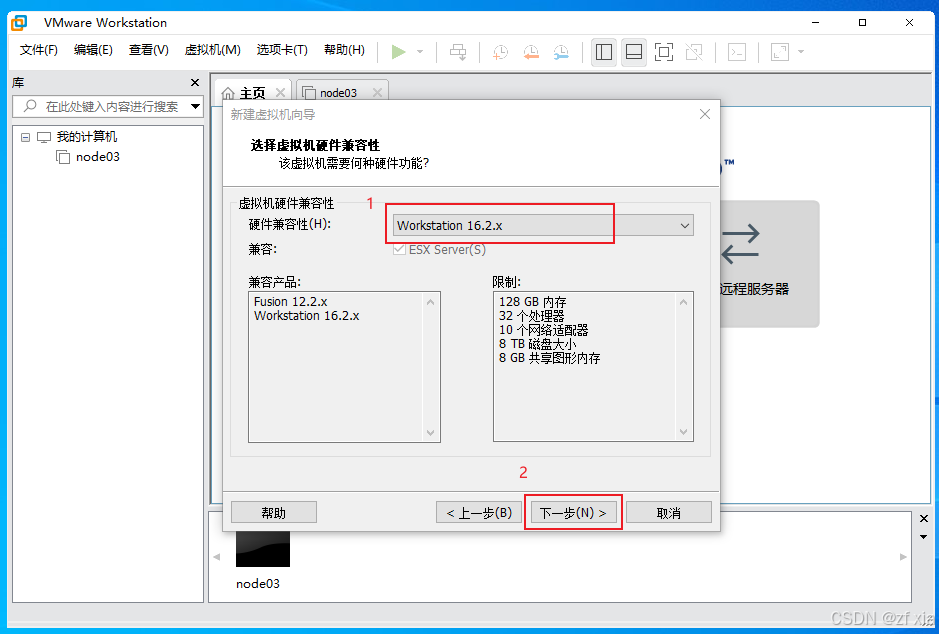Select Fusion 12.2.x in the 兼容产品 list
The height and width of the screenshot is (634, 939).
290,302
